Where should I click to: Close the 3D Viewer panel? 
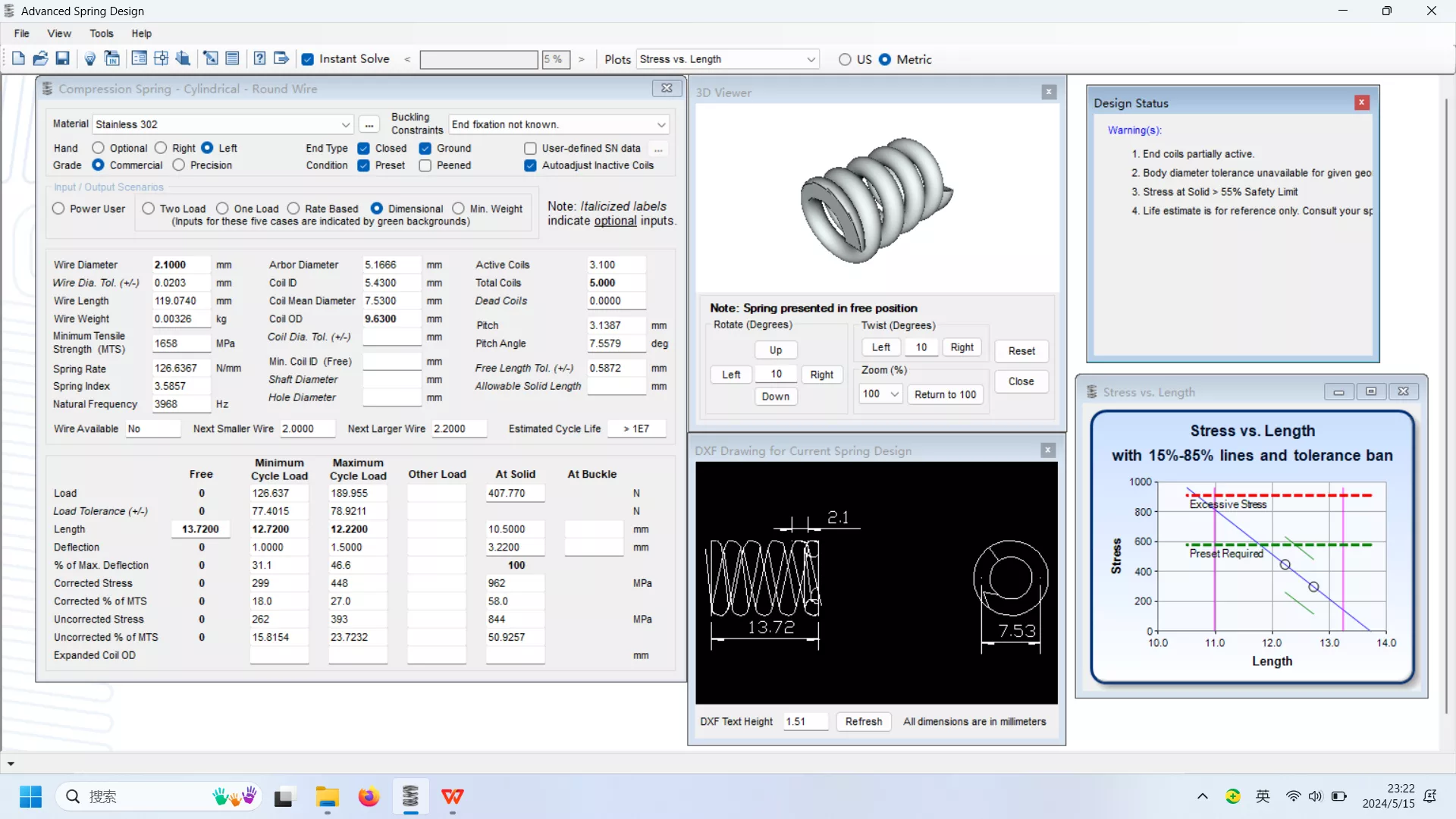point(1049,92)
